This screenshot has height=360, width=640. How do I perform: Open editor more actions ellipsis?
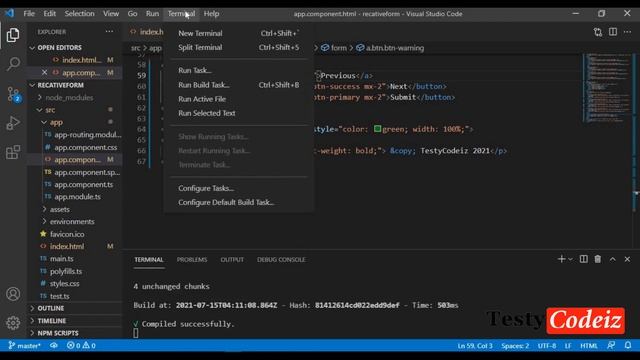click(x=627, y=32)
